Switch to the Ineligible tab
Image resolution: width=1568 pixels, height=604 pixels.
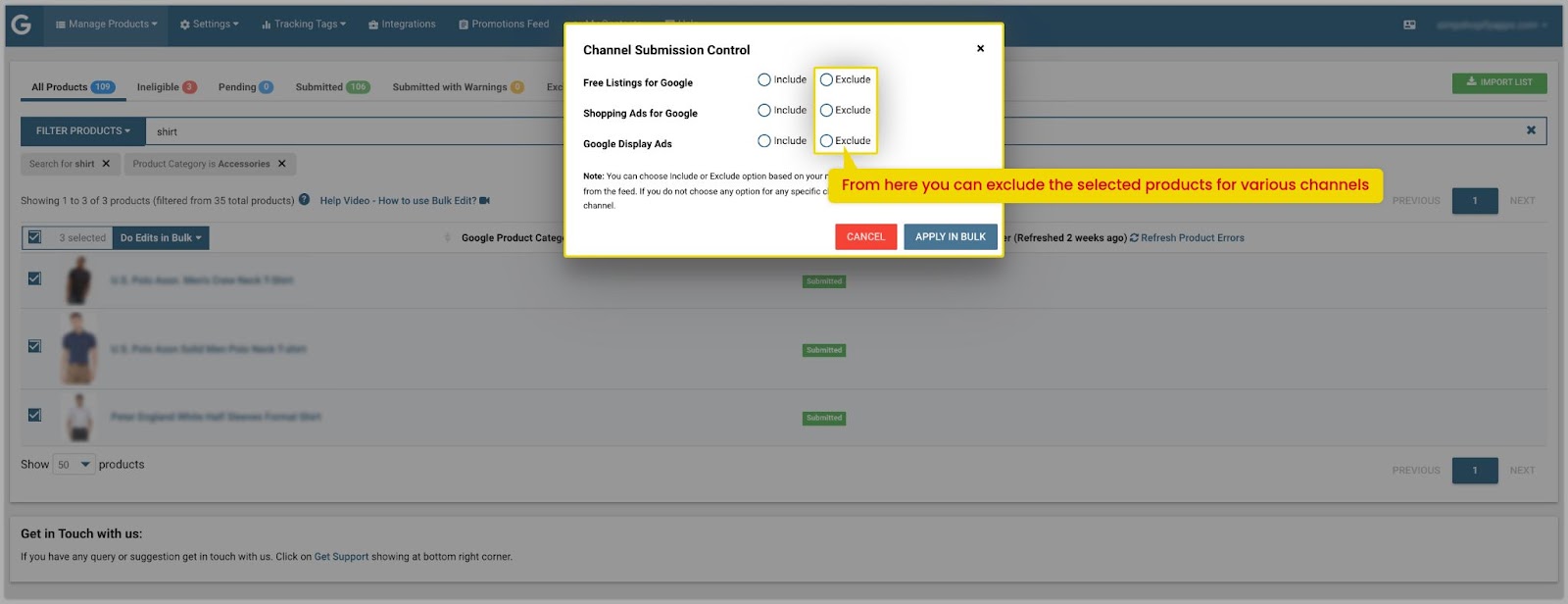tap(167, 87)
